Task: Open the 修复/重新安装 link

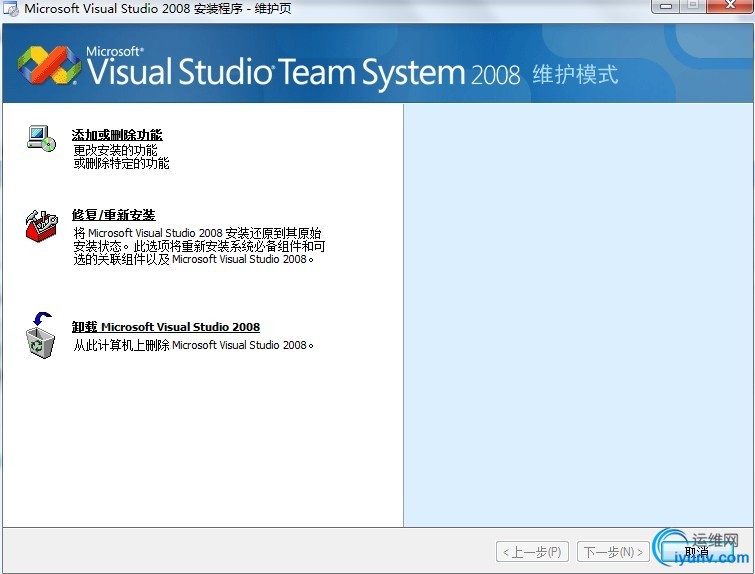Action: (x=114, y=215)
